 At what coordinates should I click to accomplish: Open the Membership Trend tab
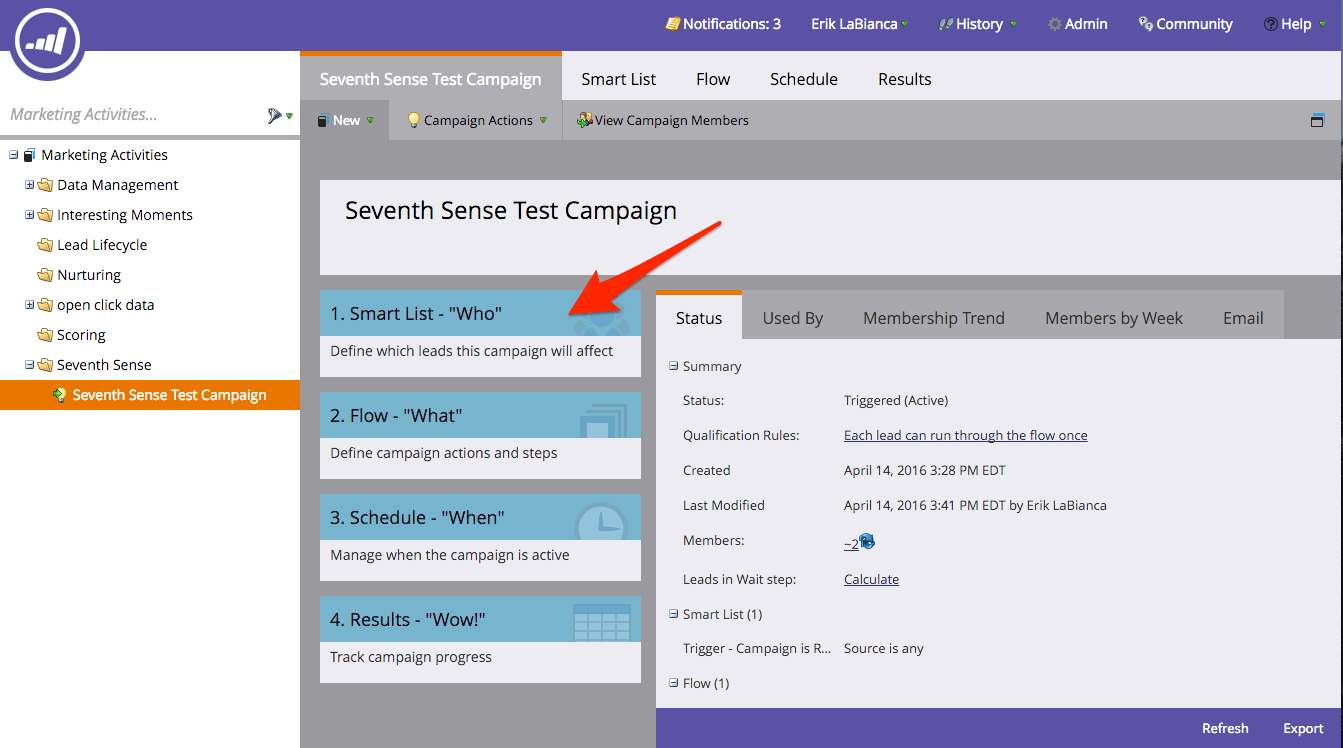tap(934, 318)
